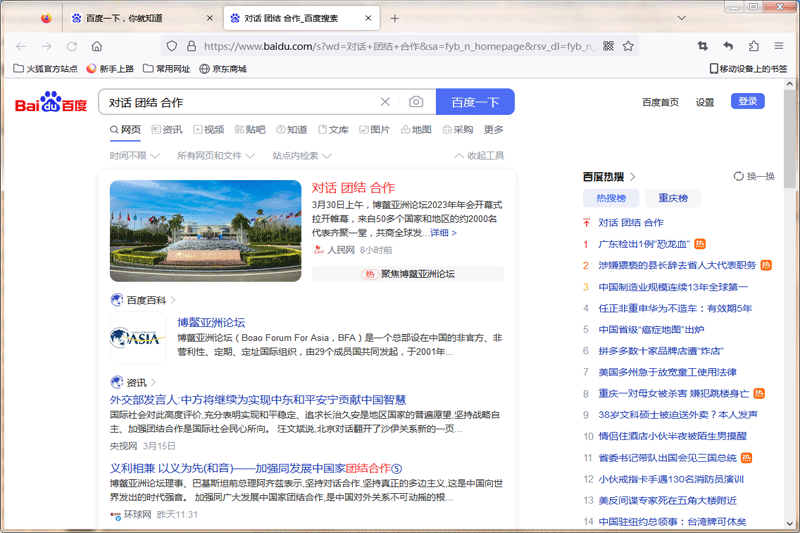This screenshot has width=800, height=533.
Task: Collapse the search tools with 收起工具
Action: tap(479, 156)
